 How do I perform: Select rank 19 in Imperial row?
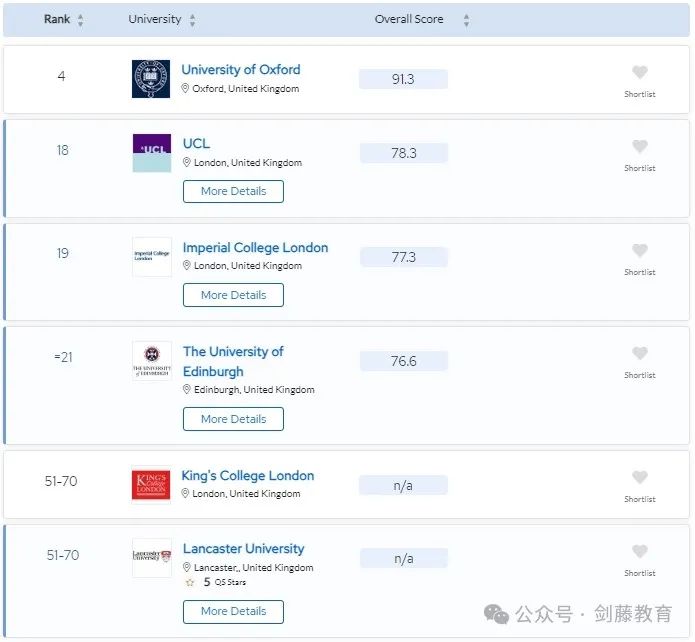click(62, 253)
